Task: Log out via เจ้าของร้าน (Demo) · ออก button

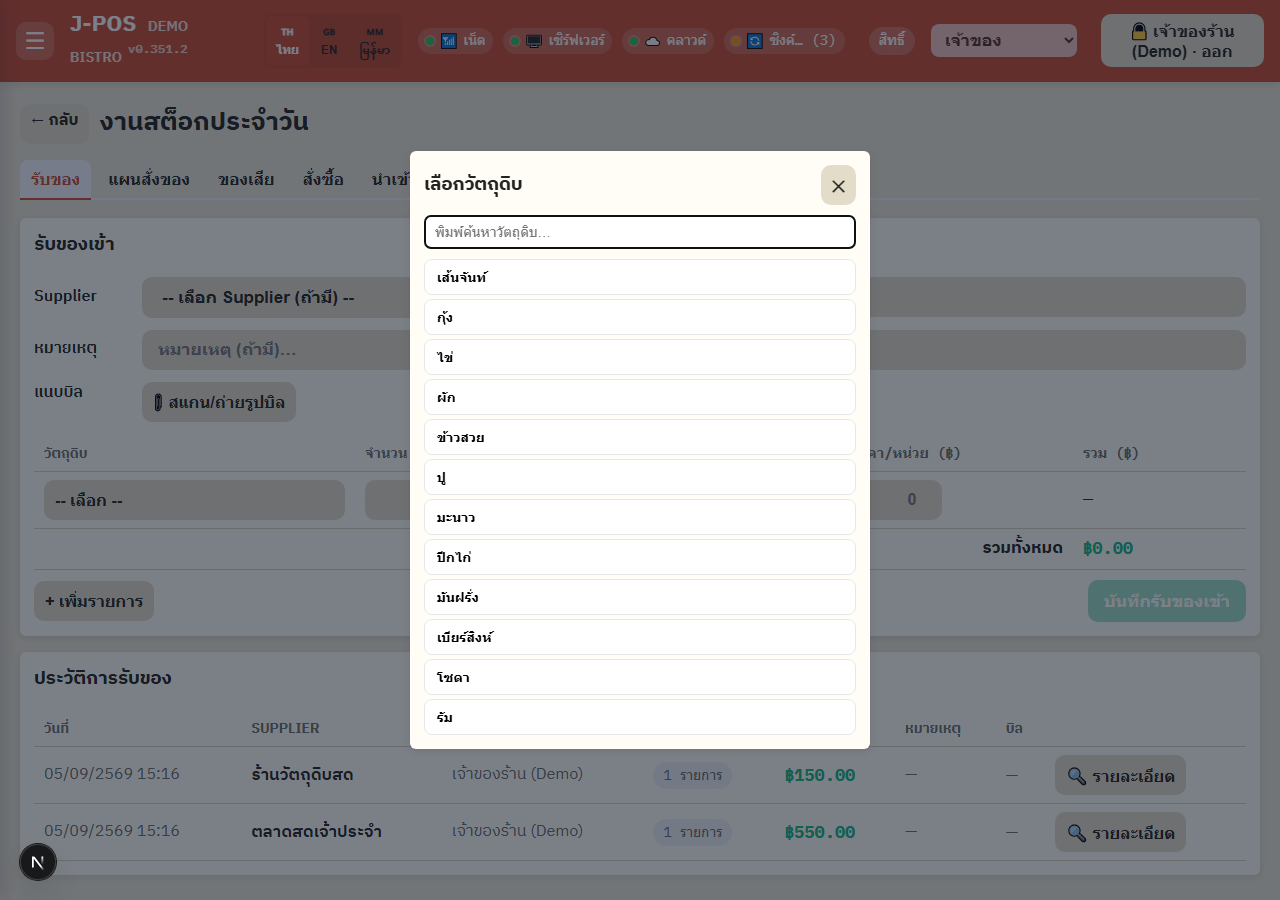Action: 1182,41
